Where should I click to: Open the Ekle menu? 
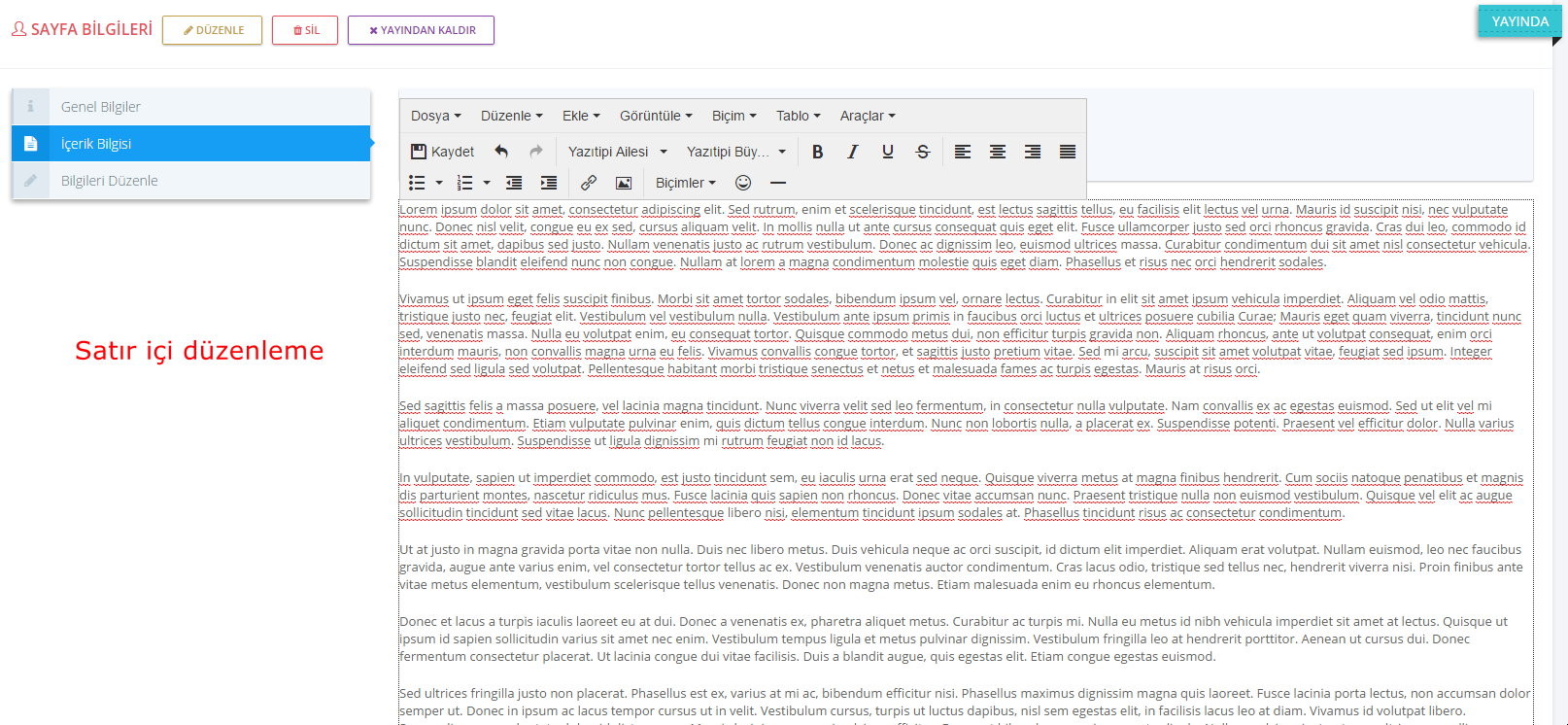click(x=581, y=116)
